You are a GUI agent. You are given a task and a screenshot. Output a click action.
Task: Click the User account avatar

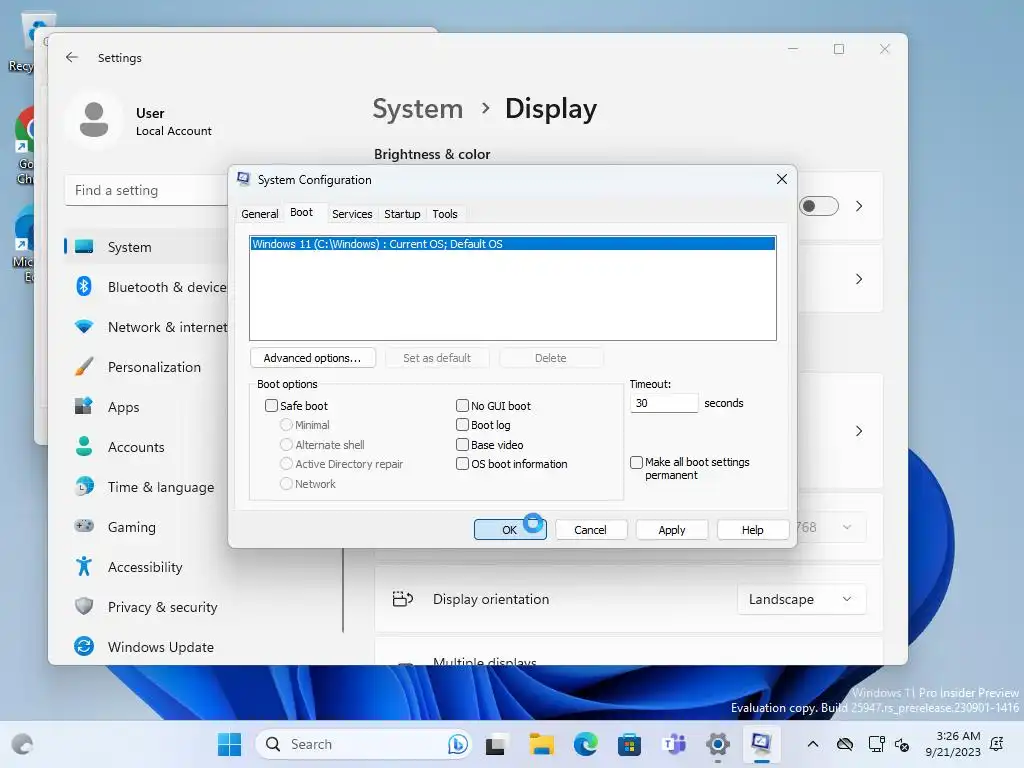tap(94, 120)
